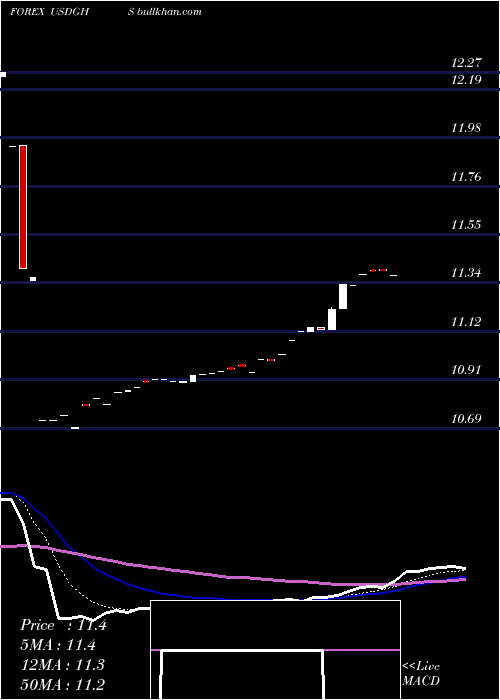This screenshot has height=700, width=500.
Task: Click the 12.19 price level label
Action: click(466, 80)
